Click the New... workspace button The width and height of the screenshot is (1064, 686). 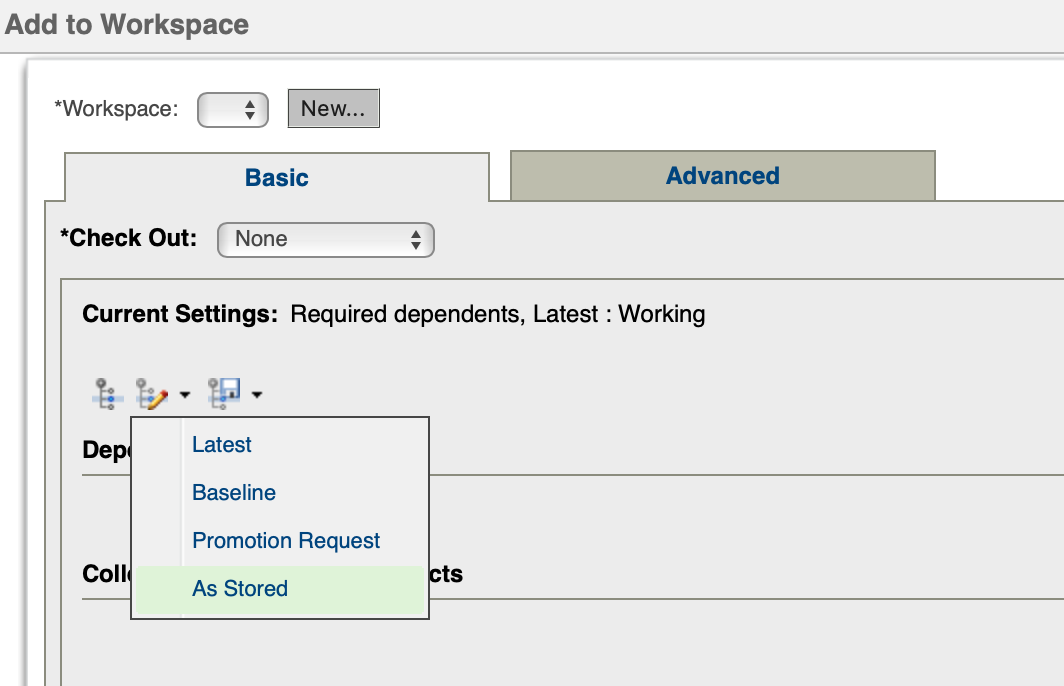(333, 109)
